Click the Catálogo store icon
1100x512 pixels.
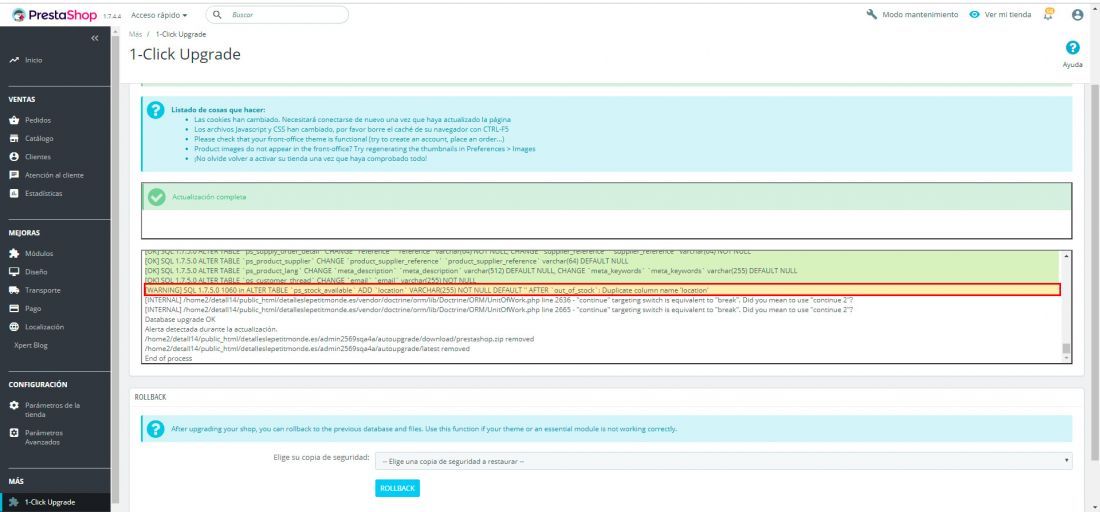[x=13, y=139]
